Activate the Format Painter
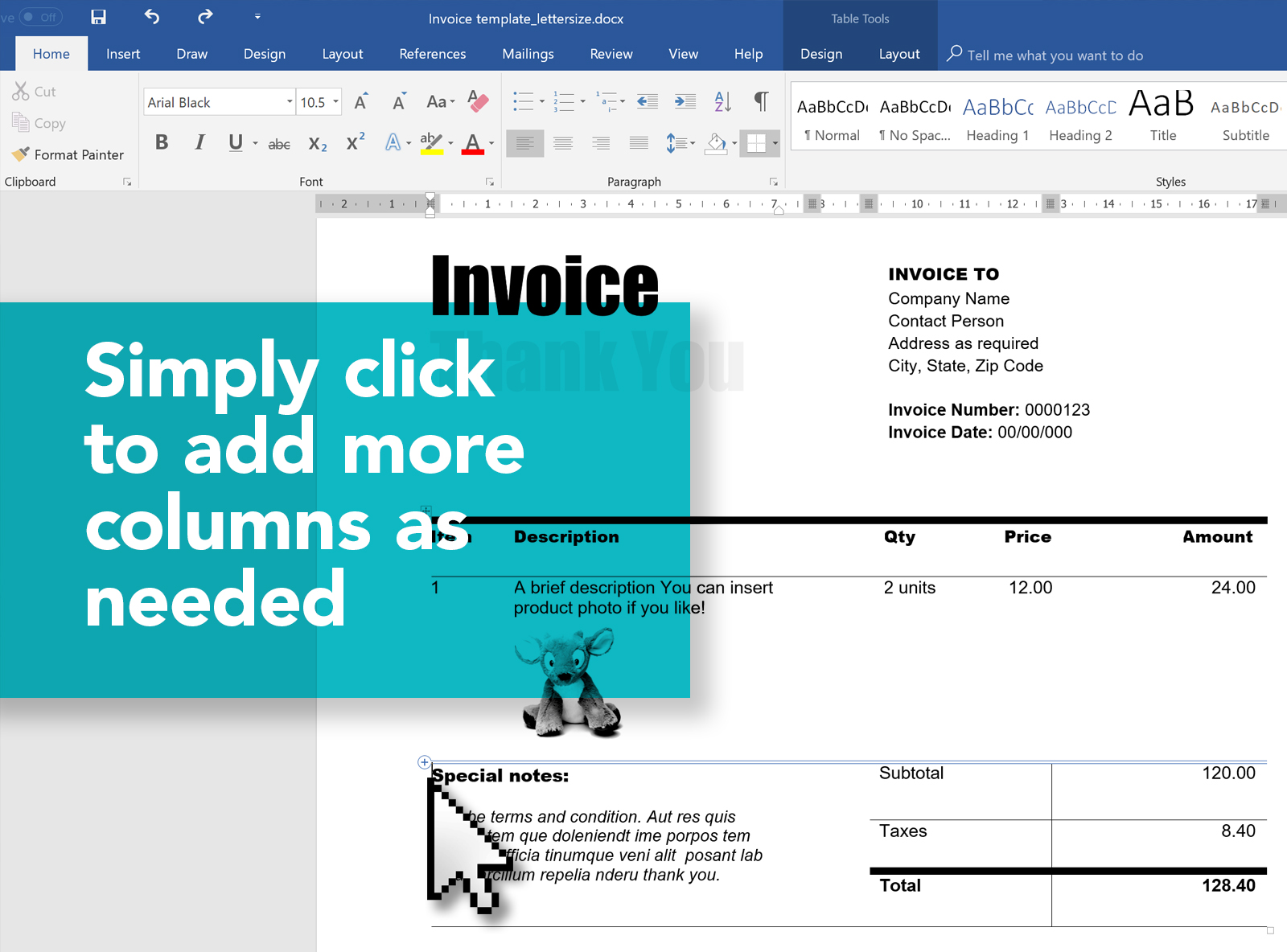 68,154
